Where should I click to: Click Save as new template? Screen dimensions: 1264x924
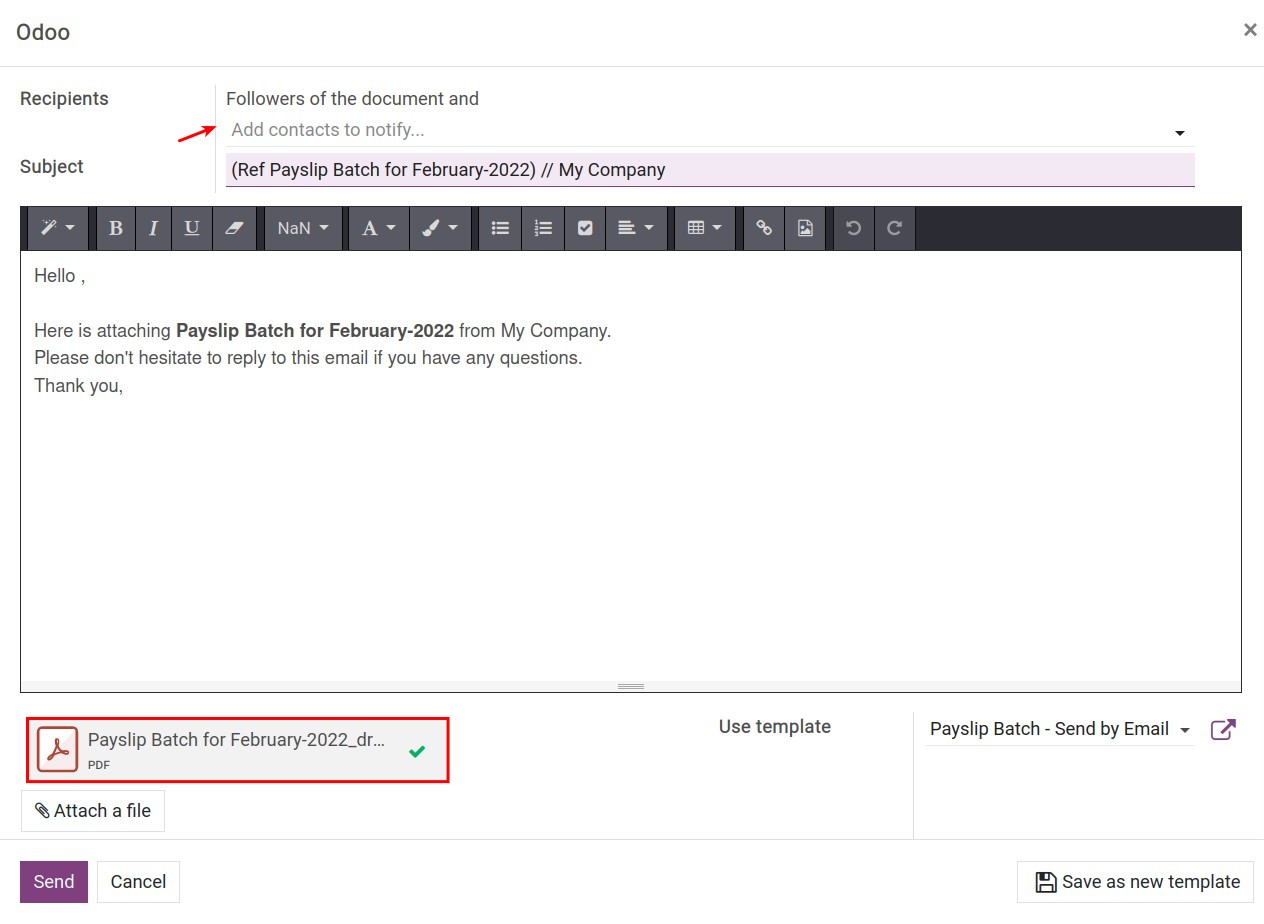[1135, 881]
